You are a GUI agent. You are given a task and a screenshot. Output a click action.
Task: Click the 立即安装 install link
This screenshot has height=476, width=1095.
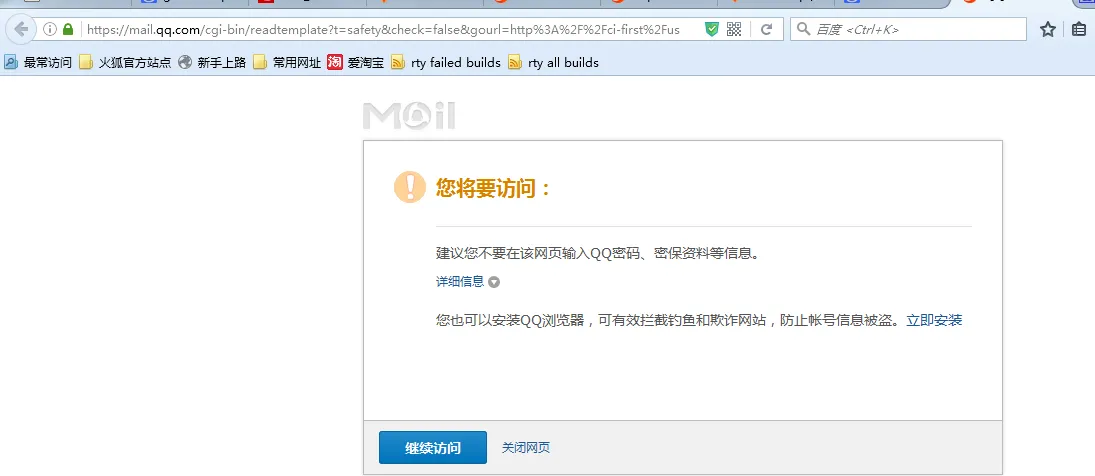pyautogui.click(x=934, y=320)
